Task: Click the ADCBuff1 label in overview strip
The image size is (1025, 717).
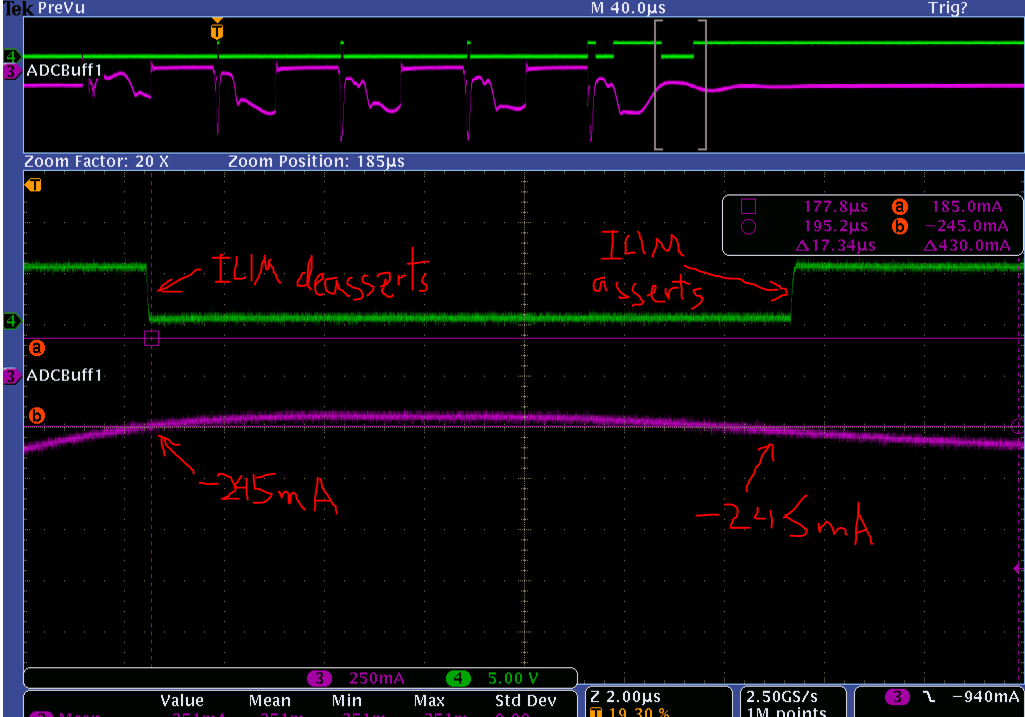Action: [x=64, y=71]
